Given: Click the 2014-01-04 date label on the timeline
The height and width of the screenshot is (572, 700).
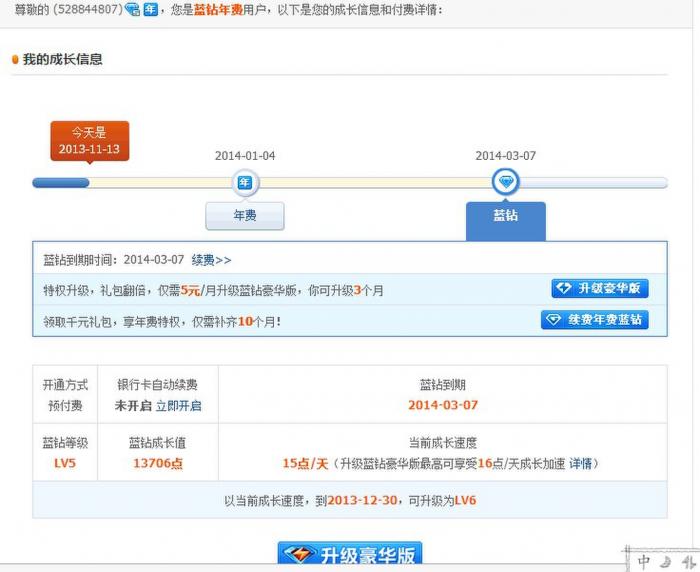Looking at the screenshot, I should coord(245,156).
